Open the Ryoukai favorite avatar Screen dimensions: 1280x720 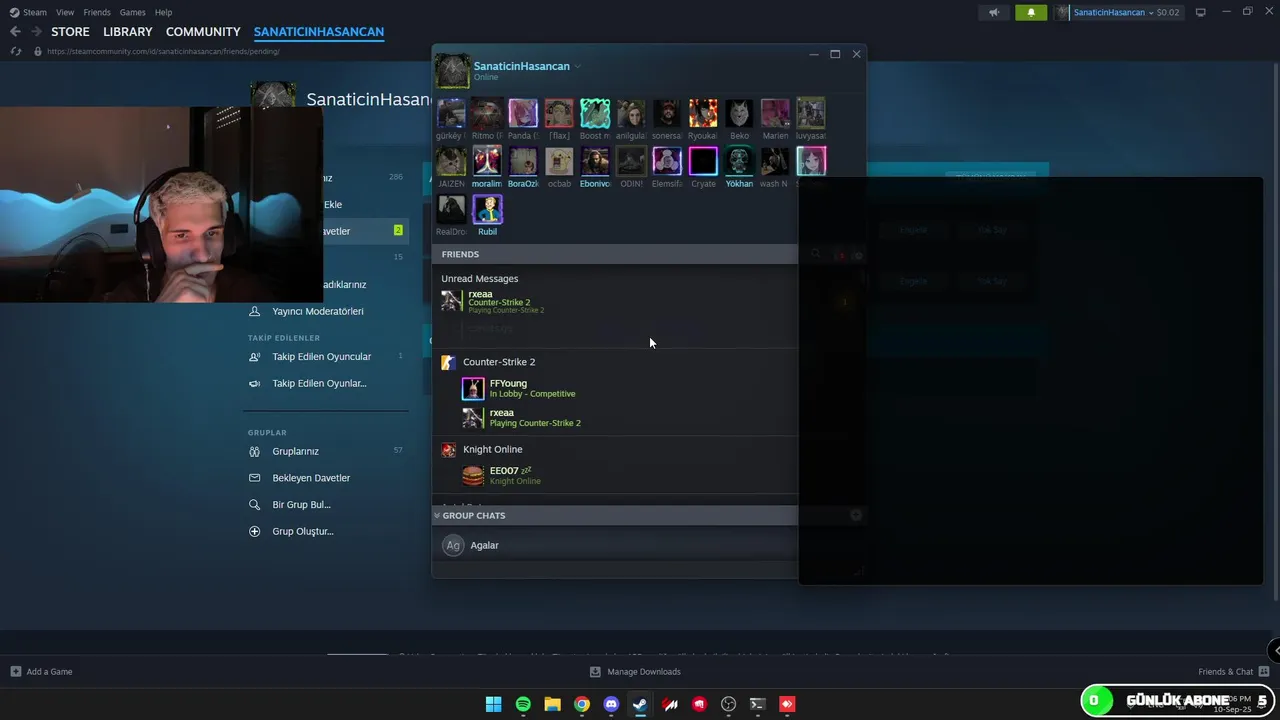[703, 113]
